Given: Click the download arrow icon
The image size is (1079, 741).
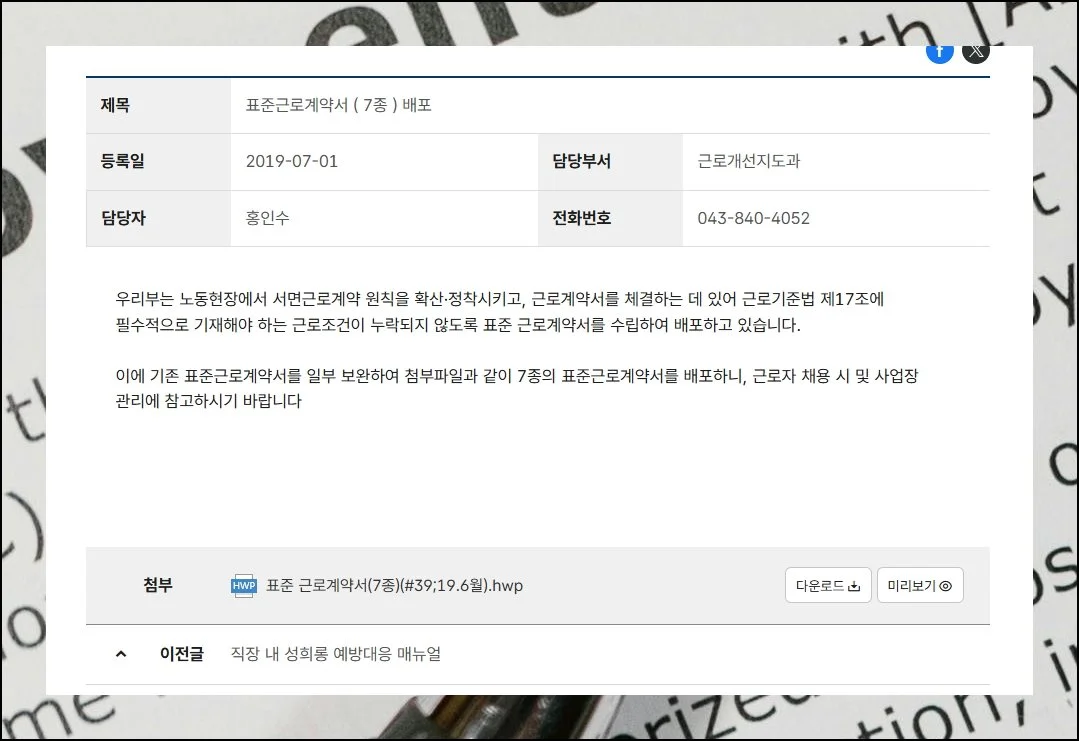Looking at the screenshot, I should coord(854,587).
